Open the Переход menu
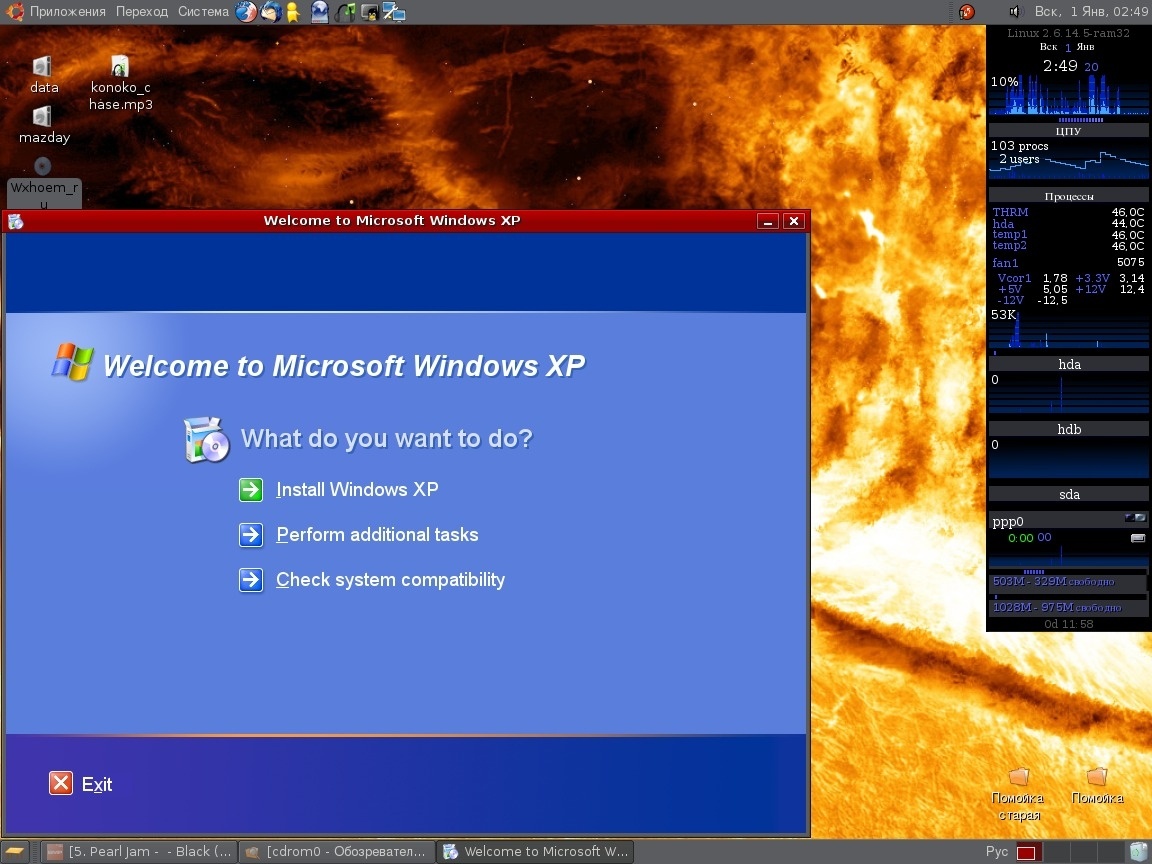The image size is (1152, 864). click(x=142, y=12)
